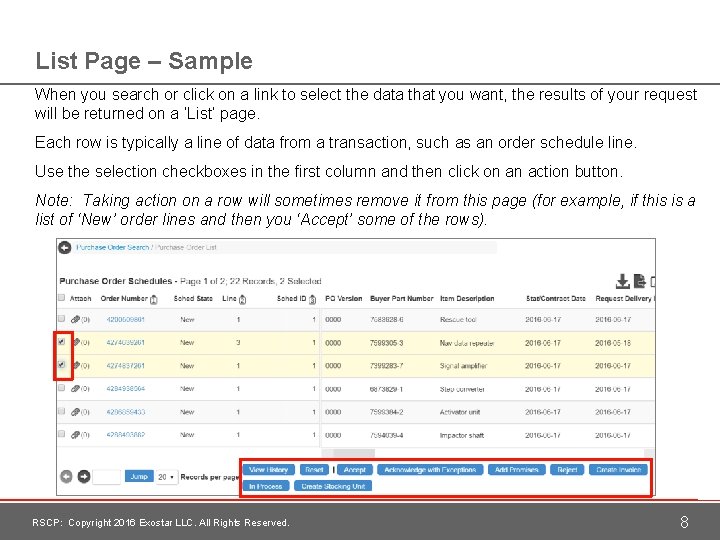Click buyer part number 7599305-3
The height and width of the screenshot is (540, 720).
387,343
